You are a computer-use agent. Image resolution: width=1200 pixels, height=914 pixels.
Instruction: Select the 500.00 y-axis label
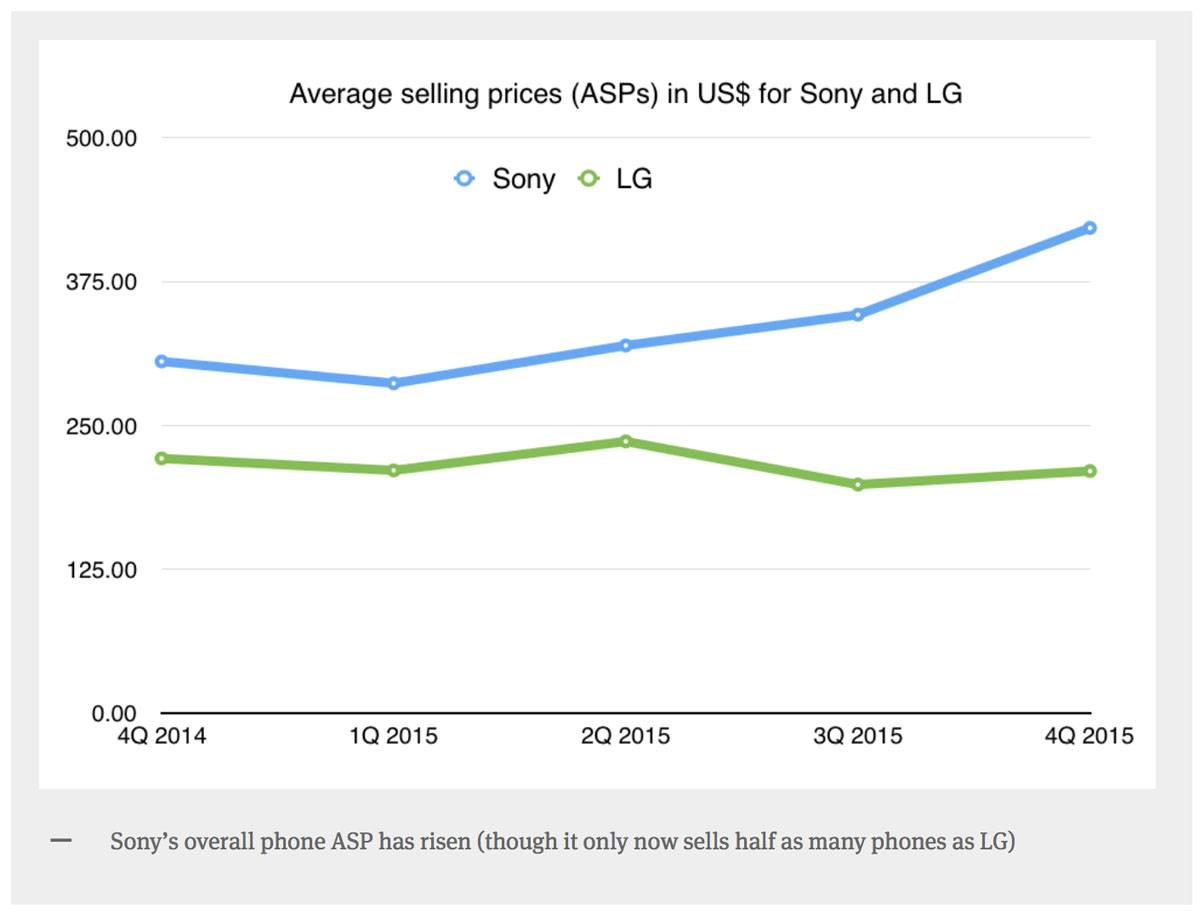(x=99, y=138)
